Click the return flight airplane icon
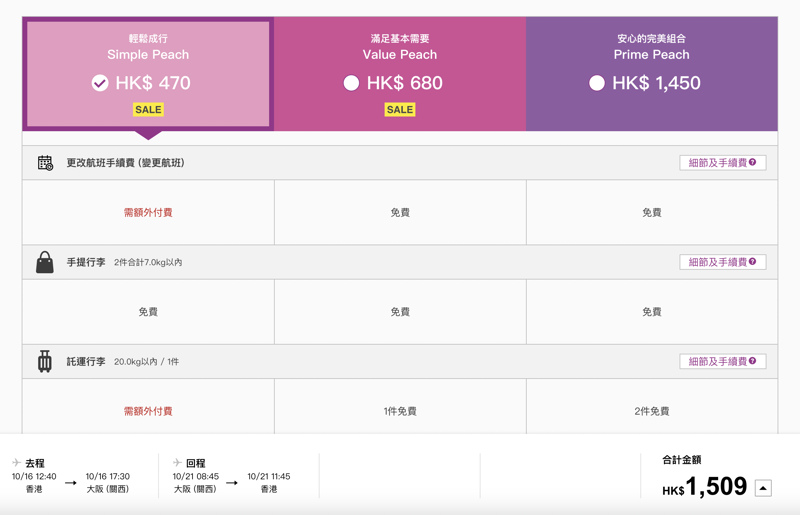The height and width of the screenshot is (515, 800). pos(178,462)
